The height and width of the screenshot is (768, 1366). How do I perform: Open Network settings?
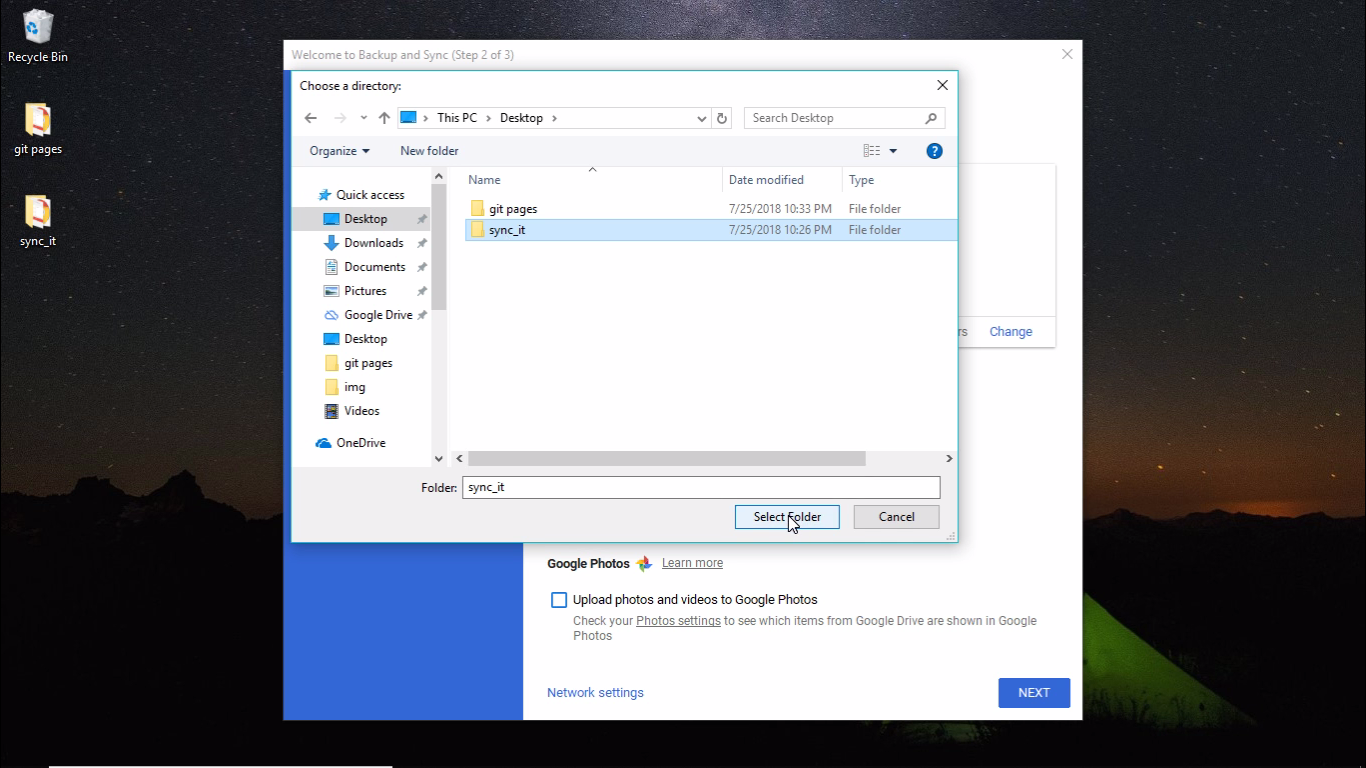595,692
